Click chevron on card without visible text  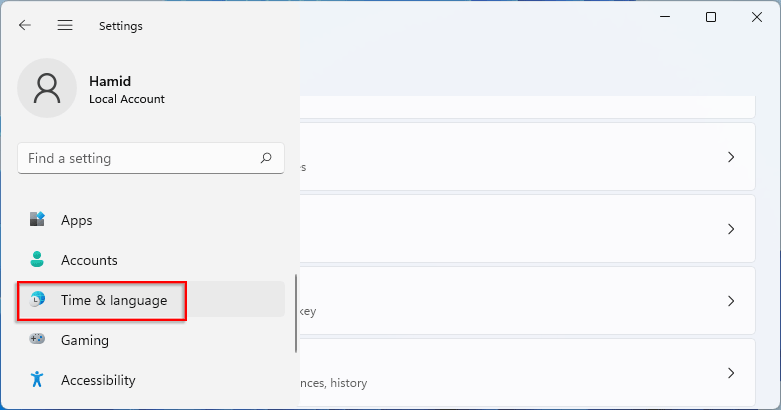coord(731,229)
